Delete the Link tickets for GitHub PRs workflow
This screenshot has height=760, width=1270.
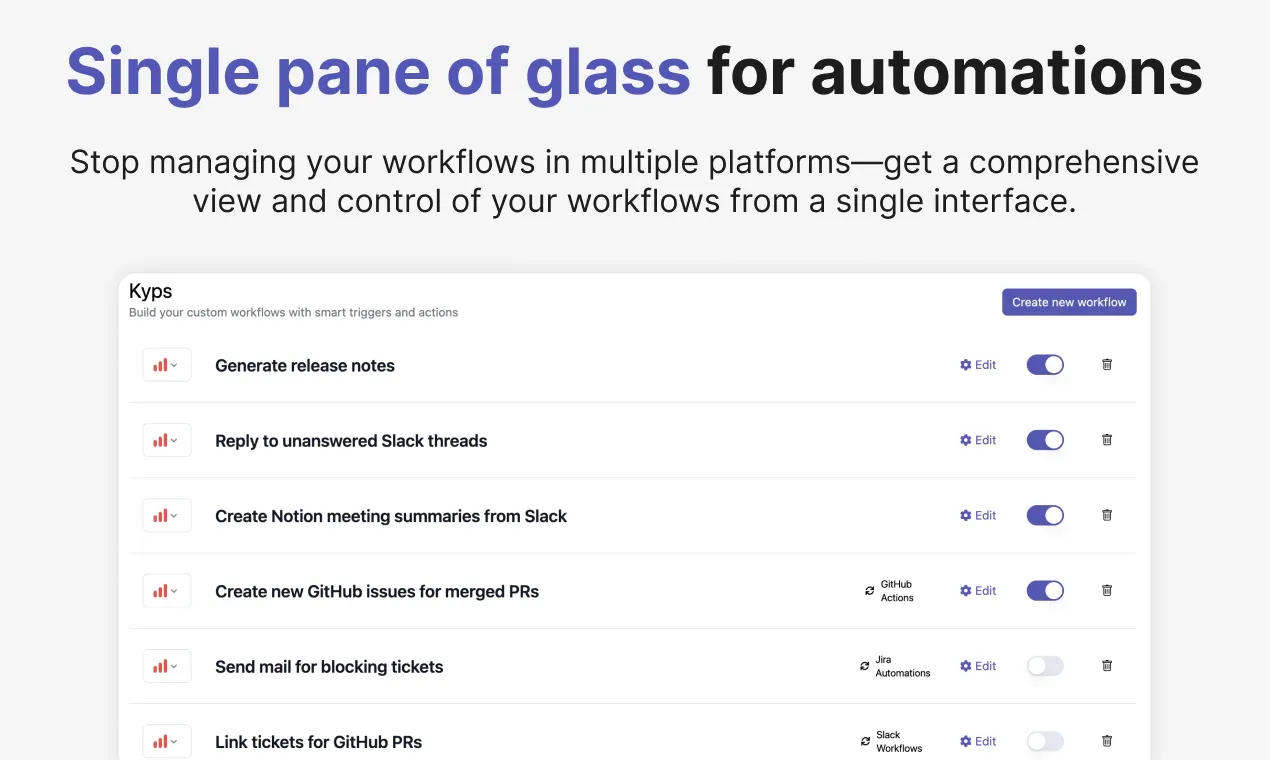[x=1107, y=741]
